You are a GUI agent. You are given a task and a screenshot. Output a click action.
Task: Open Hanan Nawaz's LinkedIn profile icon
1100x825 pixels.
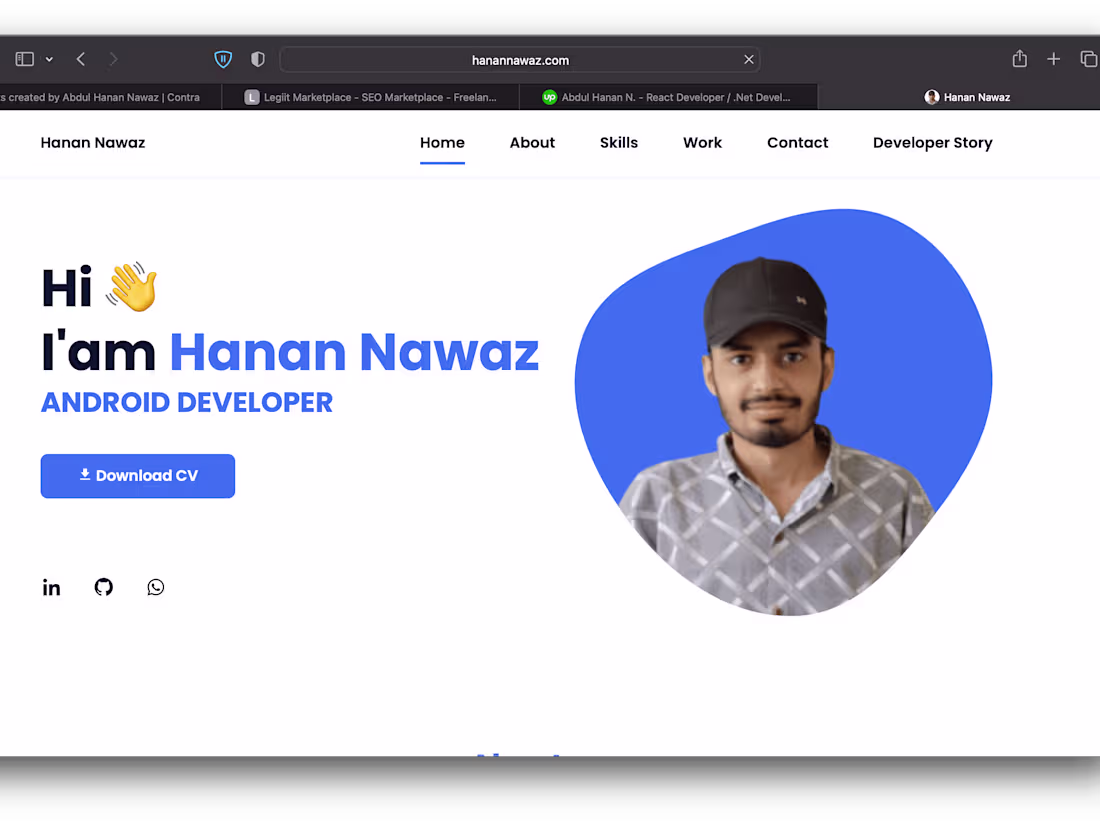tap(51, 587)
